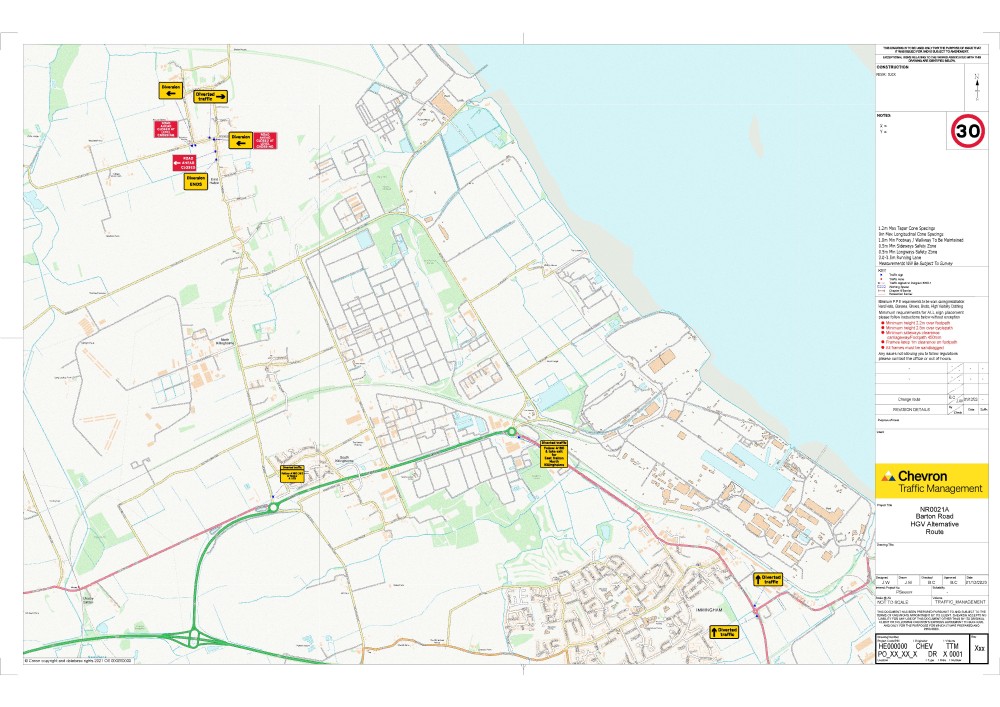Select Diversion sign adjoining red closure sign
Image resolution: width=1000 pixels, height=707 pixels.
click(x=240, y=140)
